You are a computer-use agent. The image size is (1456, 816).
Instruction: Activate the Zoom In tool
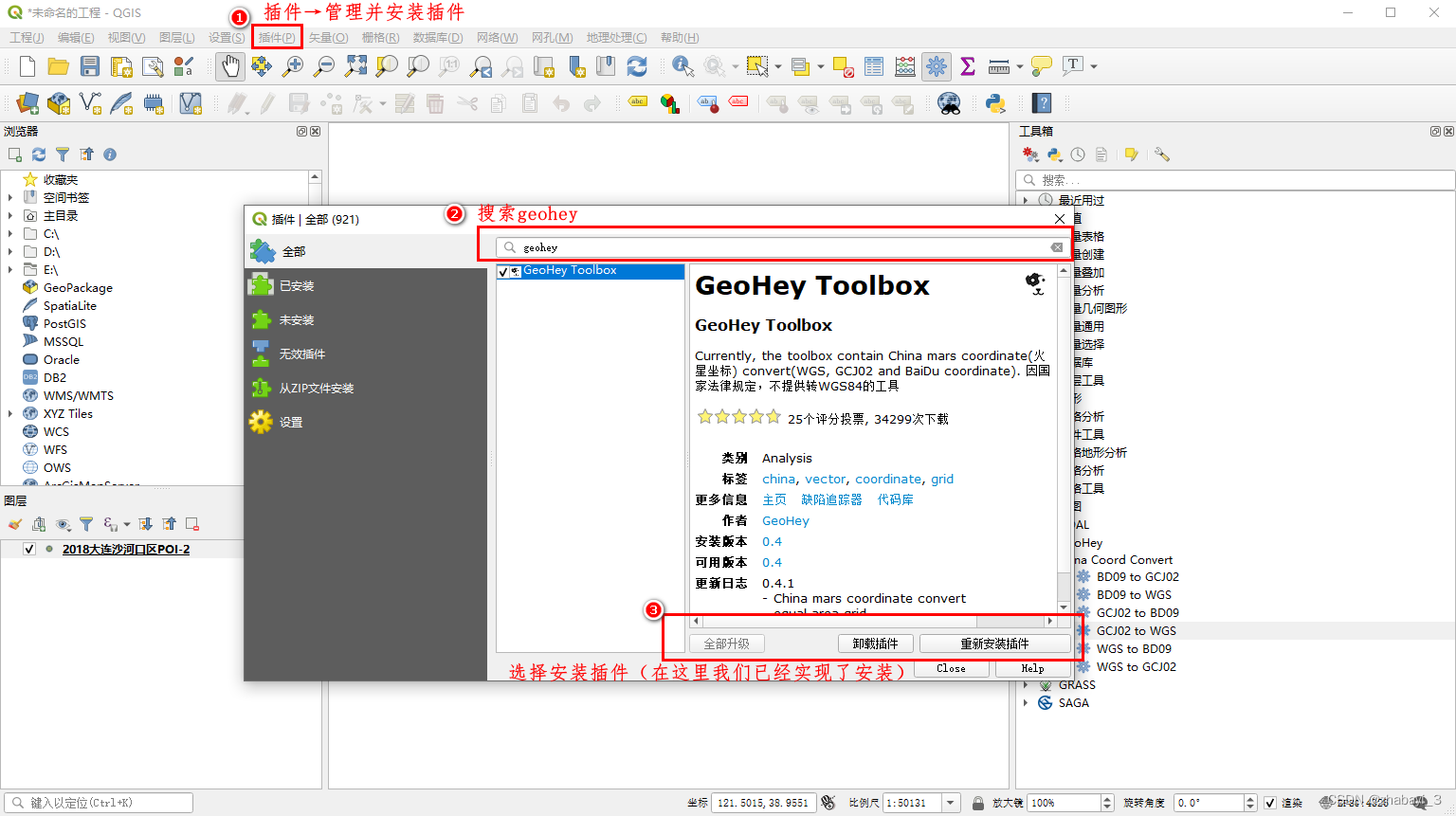tap(293, 66)
